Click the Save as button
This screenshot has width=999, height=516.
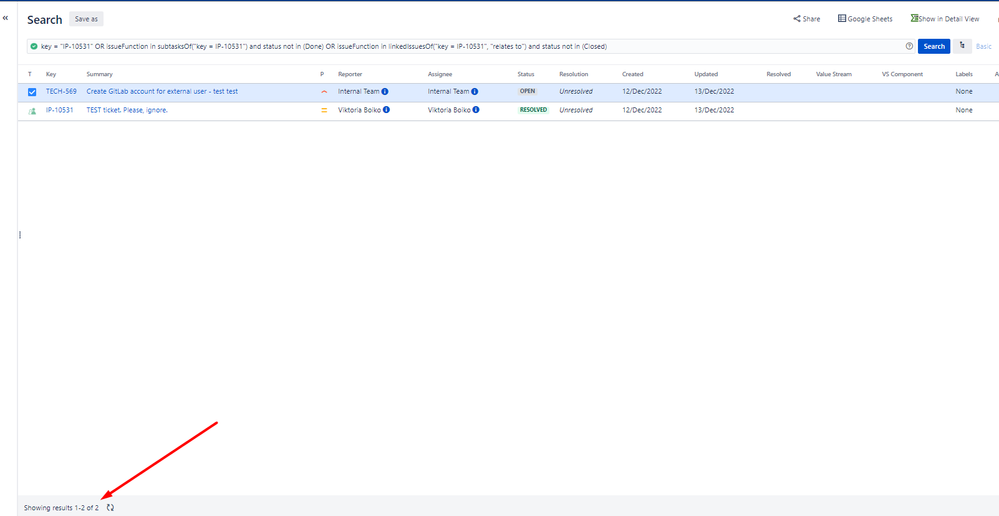[86, 19]
